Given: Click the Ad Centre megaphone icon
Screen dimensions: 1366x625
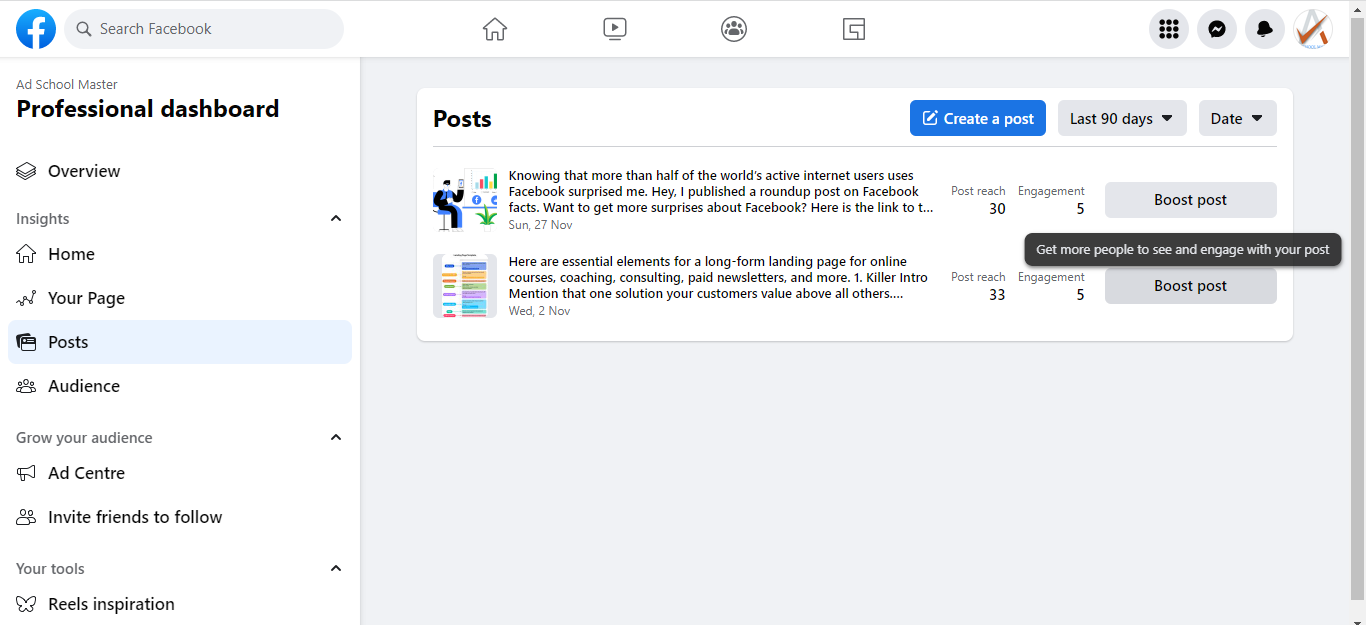Looking at the screenshot, I should (x=26, y=473).
